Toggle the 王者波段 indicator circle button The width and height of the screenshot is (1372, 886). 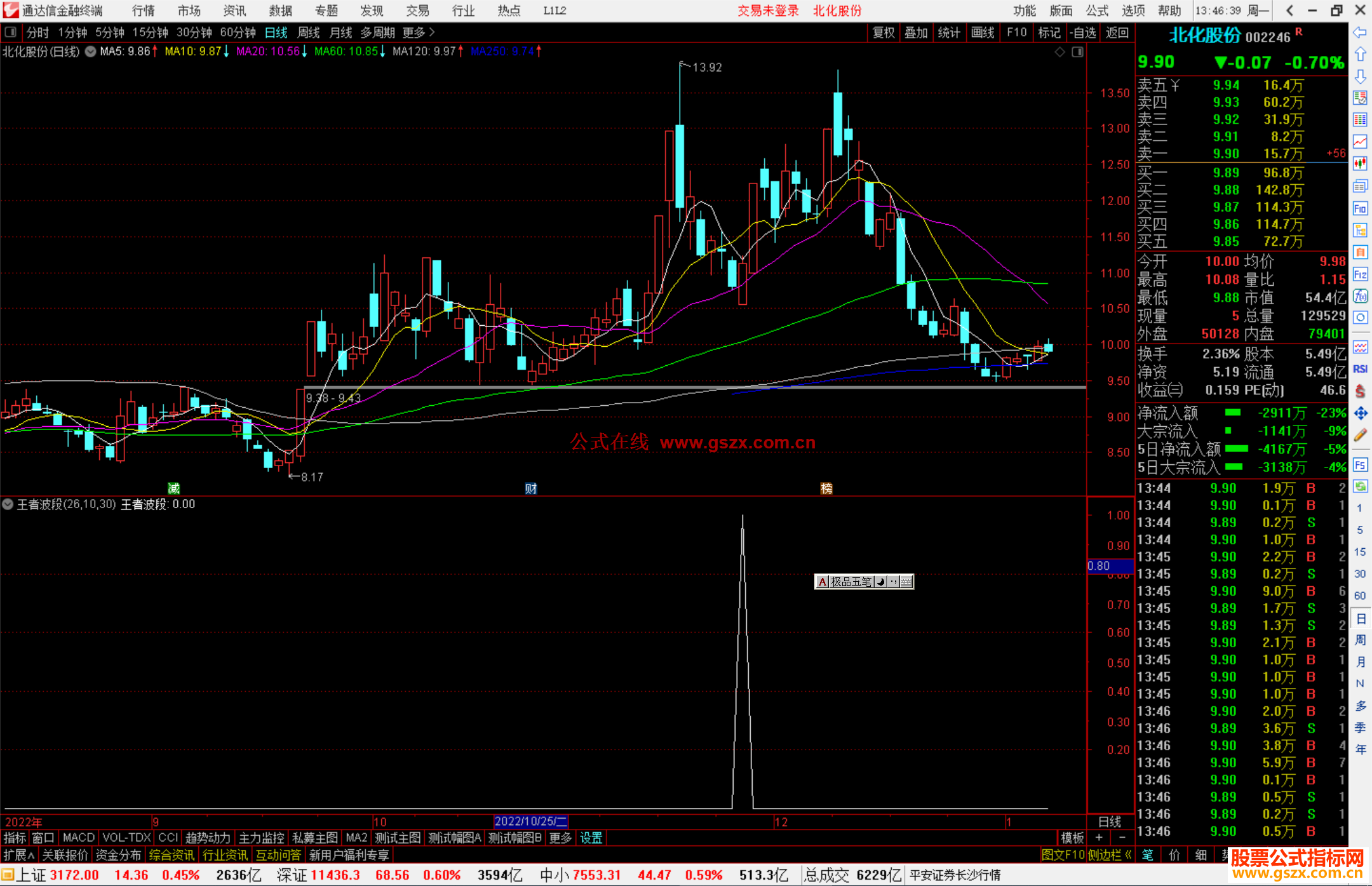8,504
